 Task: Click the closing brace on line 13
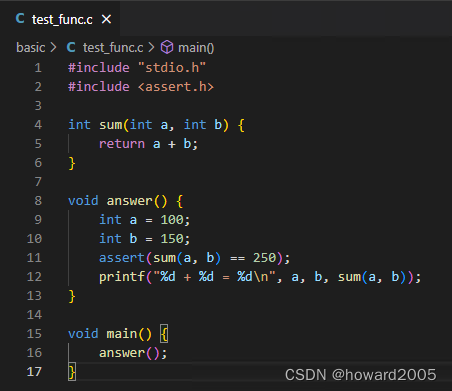click(72, 296)
